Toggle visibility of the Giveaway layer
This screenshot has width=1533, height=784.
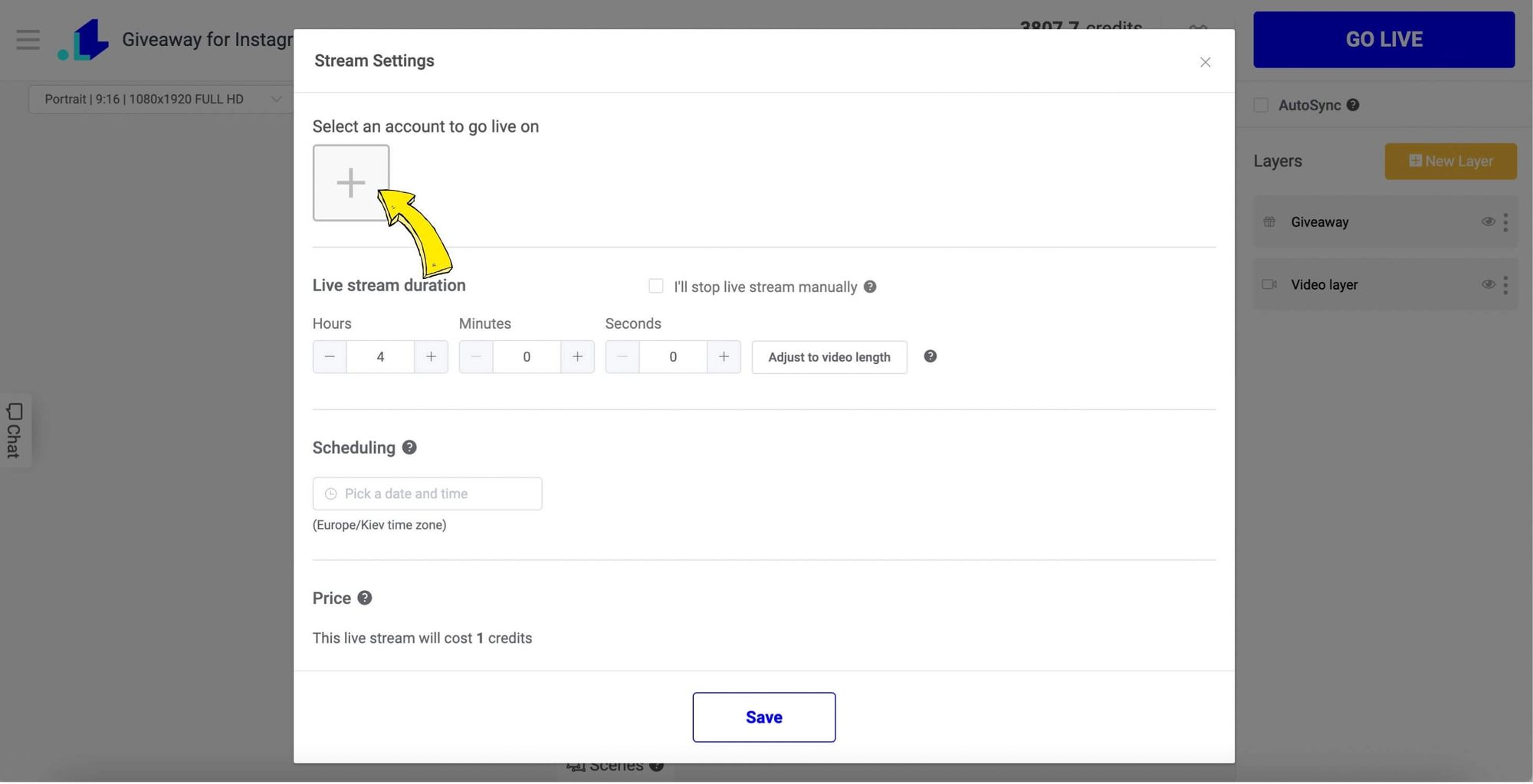click(x=1488, y=222)
